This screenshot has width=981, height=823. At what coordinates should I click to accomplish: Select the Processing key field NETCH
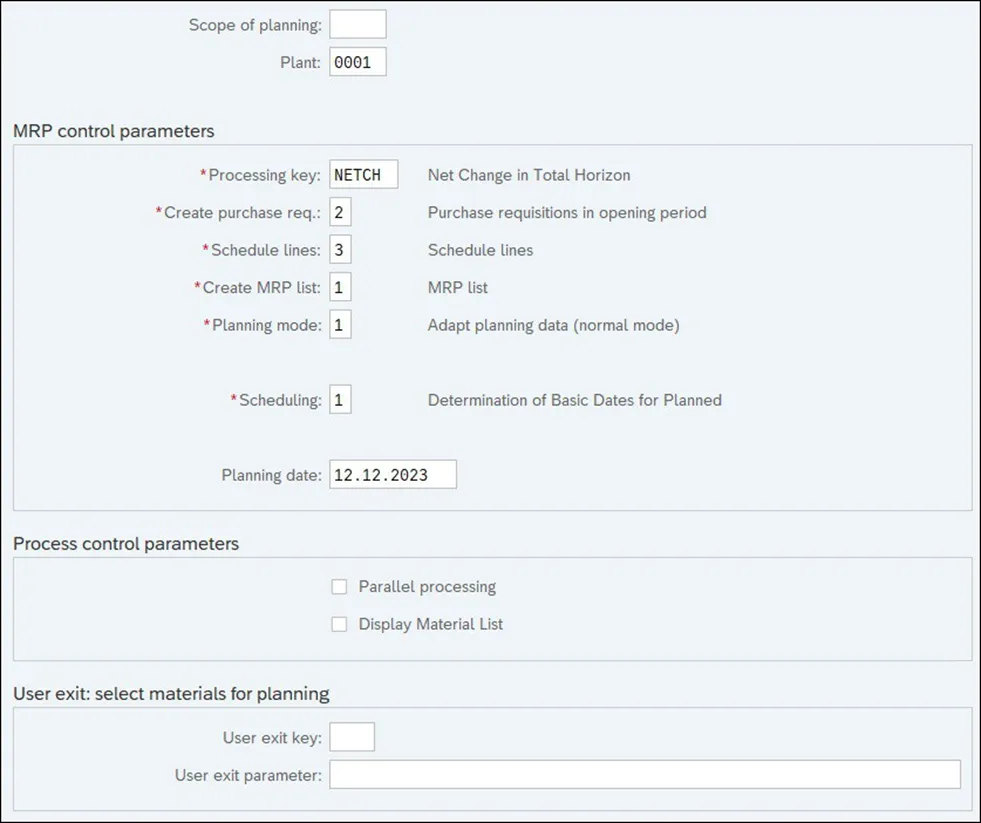tap(364, 175)
